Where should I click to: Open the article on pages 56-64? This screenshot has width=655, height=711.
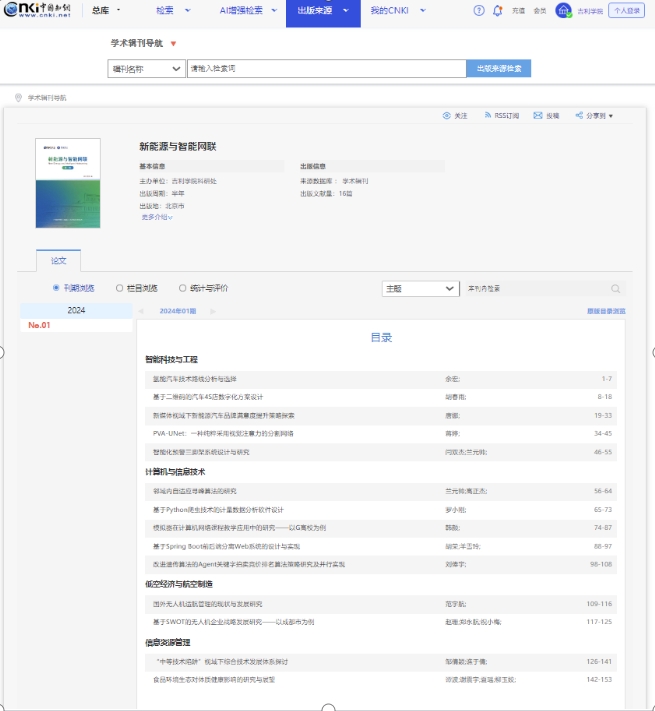(194, 491)
